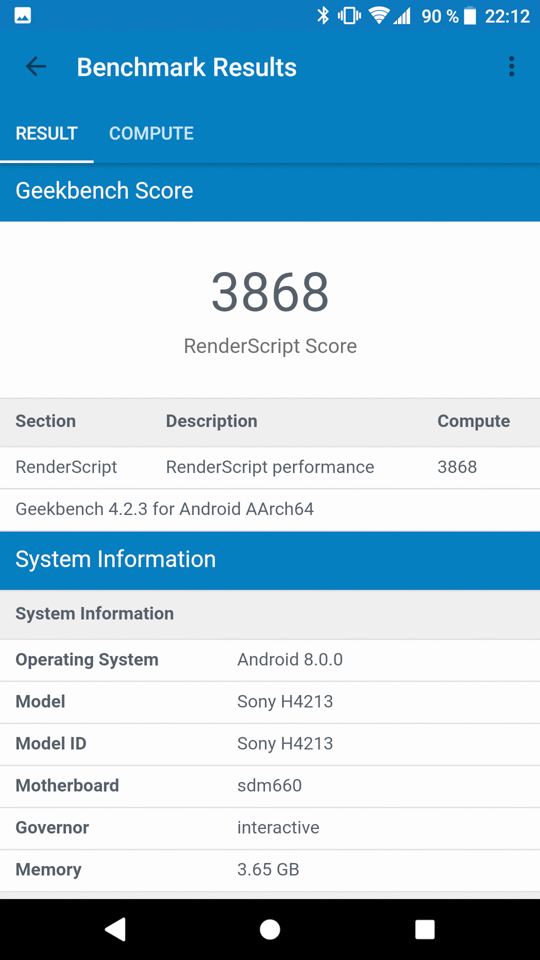Tap the gray System Information subheader

tap(270, 614)
